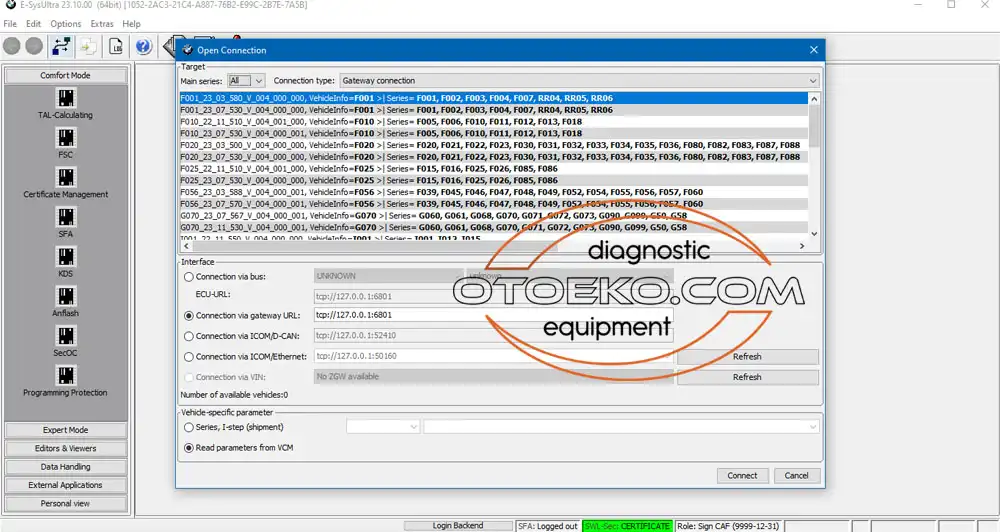
Task: Switch to External Applications panel
Action: pos(66,485)
